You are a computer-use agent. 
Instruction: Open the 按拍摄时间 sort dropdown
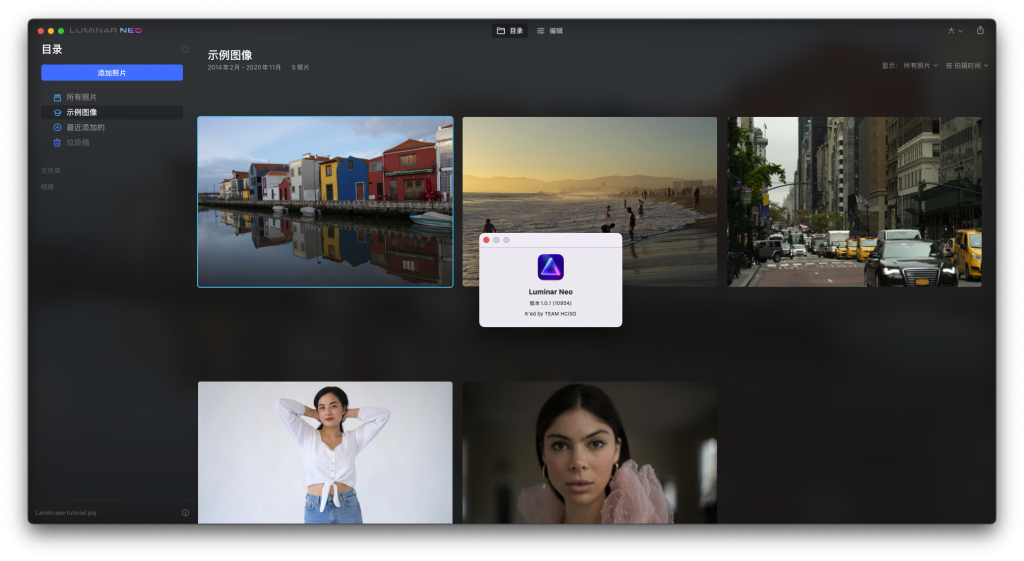click(967, 65)
